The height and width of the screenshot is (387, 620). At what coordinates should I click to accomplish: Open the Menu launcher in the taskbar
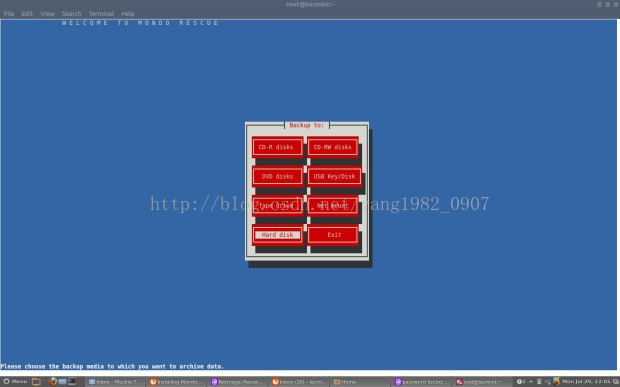(x=15, y=381)
